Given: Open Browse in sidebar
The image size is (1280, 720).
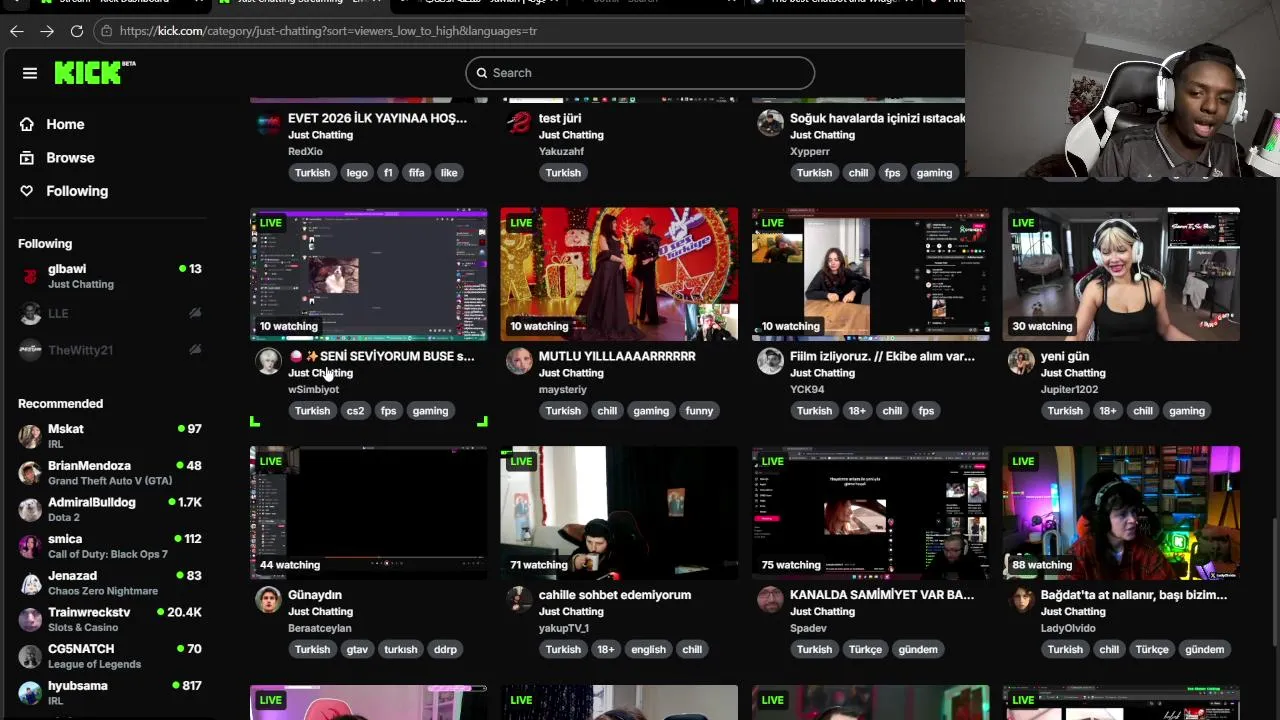Looking at the screenshot, I should pyautogui.click(x=70, y=158).
